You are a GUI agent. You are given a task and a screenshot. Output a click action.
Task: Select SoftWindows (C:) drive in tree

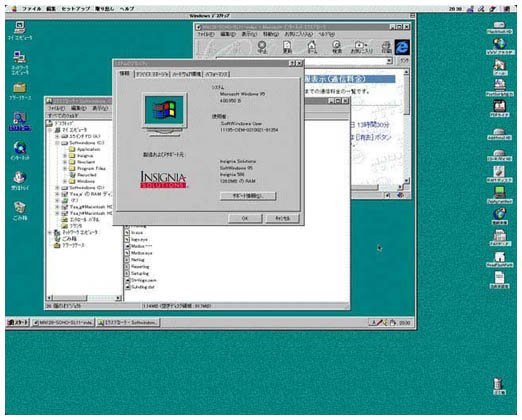[x=83, y=143]
